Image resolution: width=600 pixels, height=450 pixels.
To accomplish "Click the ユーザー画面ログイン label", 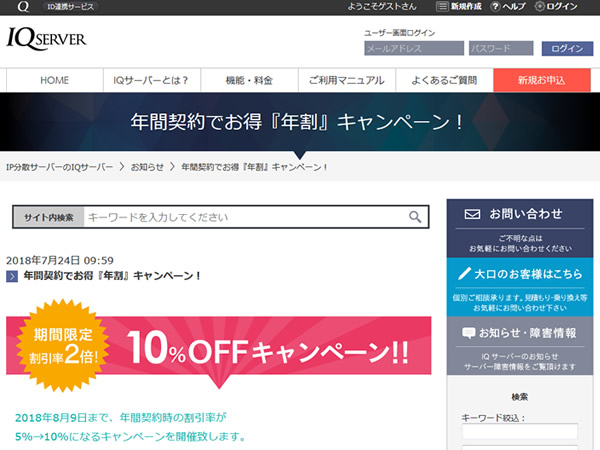I will [x=399, y=33].
